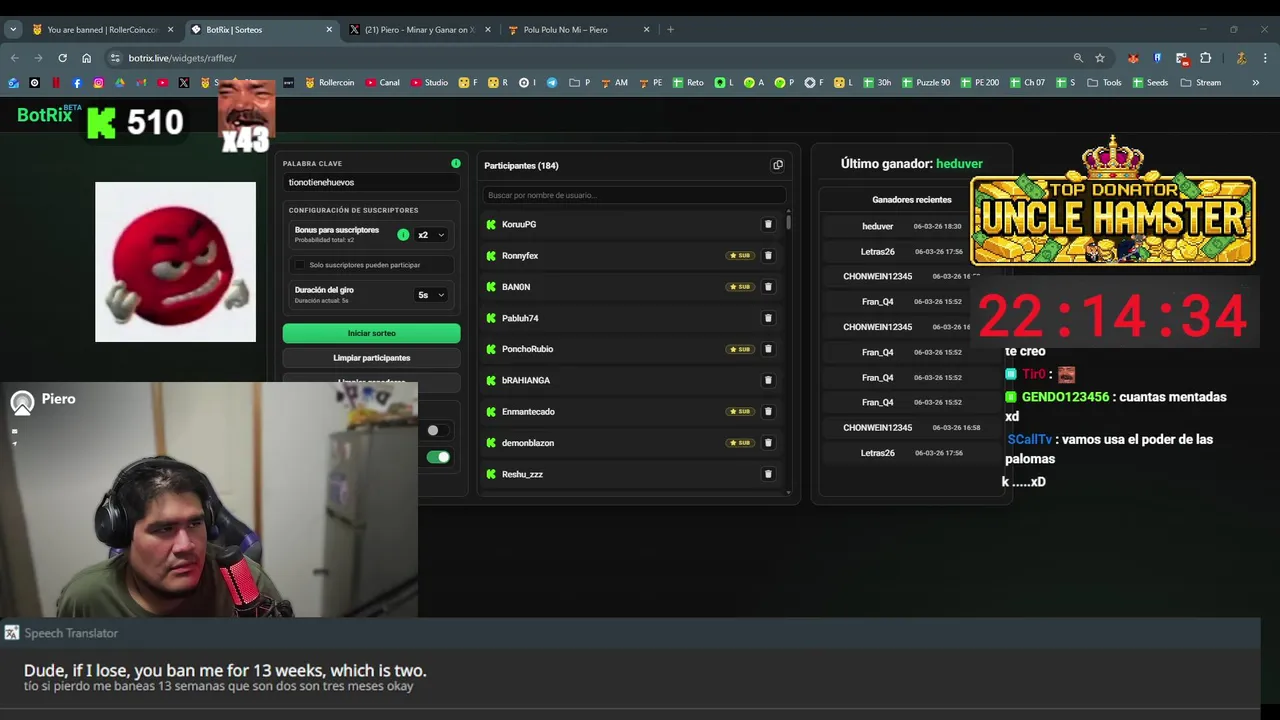Close the BotRix Sorteos tab

329,30
